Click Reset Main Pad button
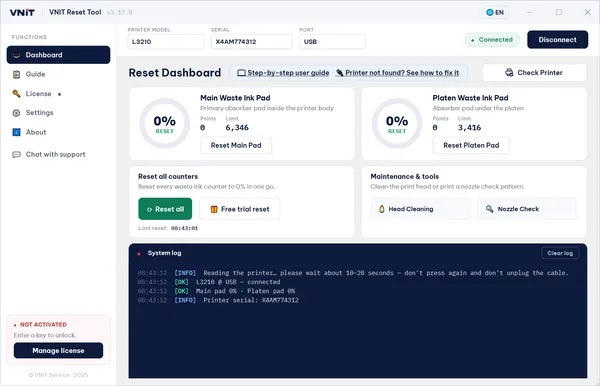Image resolution: width=600 pixels, height=386 pixels. tap(236, 145)
